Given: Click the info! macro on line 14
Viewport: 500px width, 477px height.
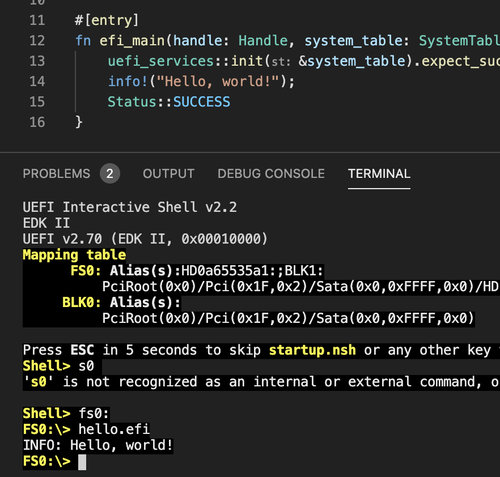Looking at the screenshot, I should coord(128,81).
